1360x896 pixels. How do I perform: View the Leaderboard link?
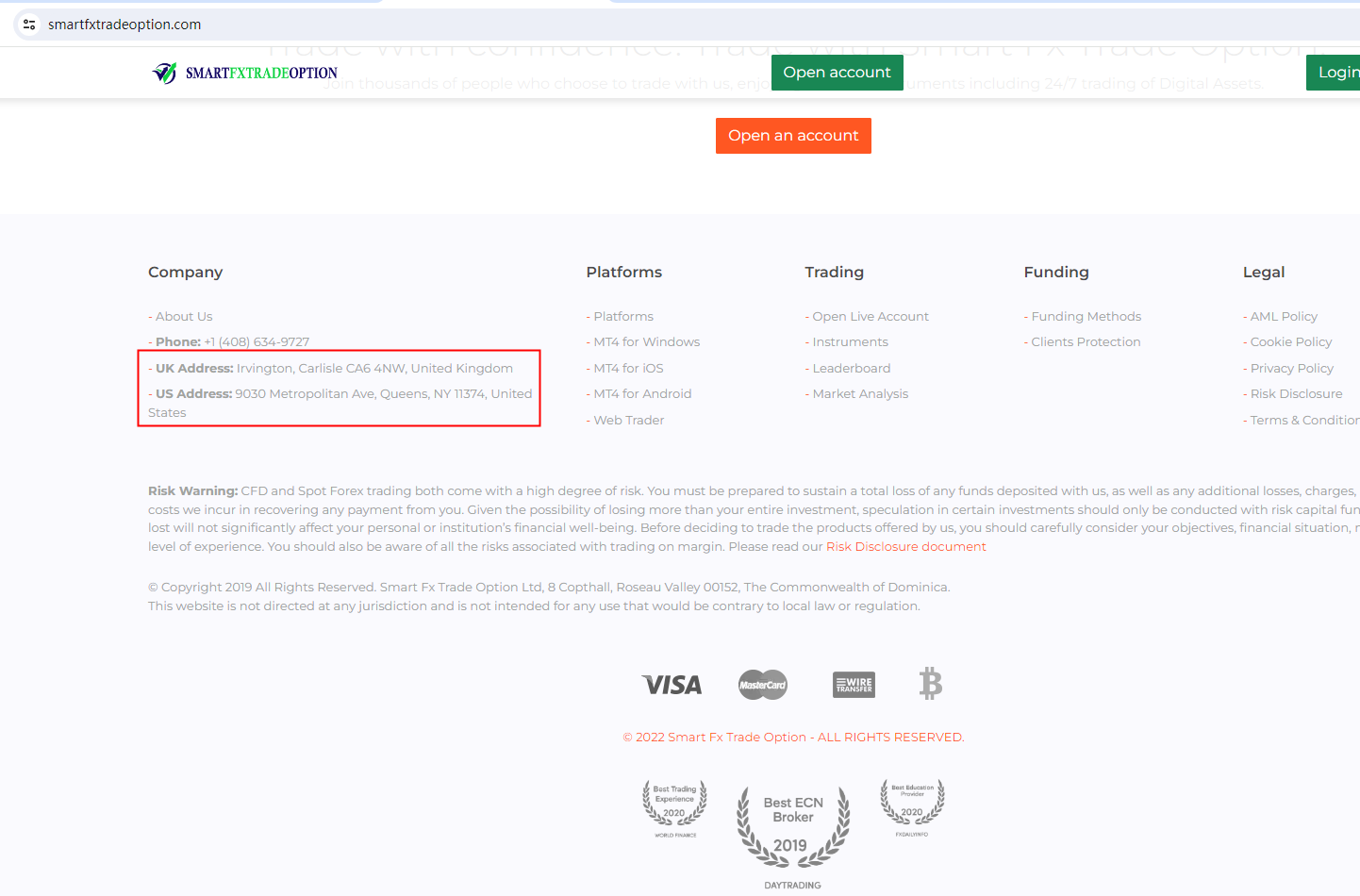click(x=851, y=369)
